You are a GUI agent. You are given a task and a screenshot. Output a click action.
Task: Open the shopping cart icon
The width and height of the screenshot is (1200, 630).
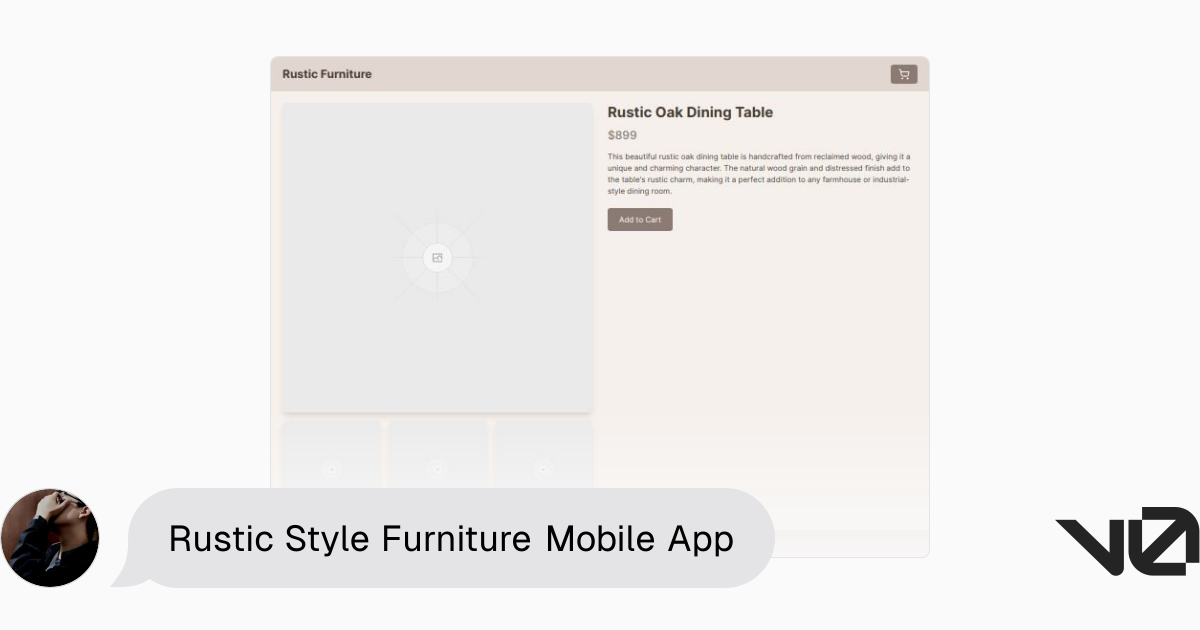(904, 74)
